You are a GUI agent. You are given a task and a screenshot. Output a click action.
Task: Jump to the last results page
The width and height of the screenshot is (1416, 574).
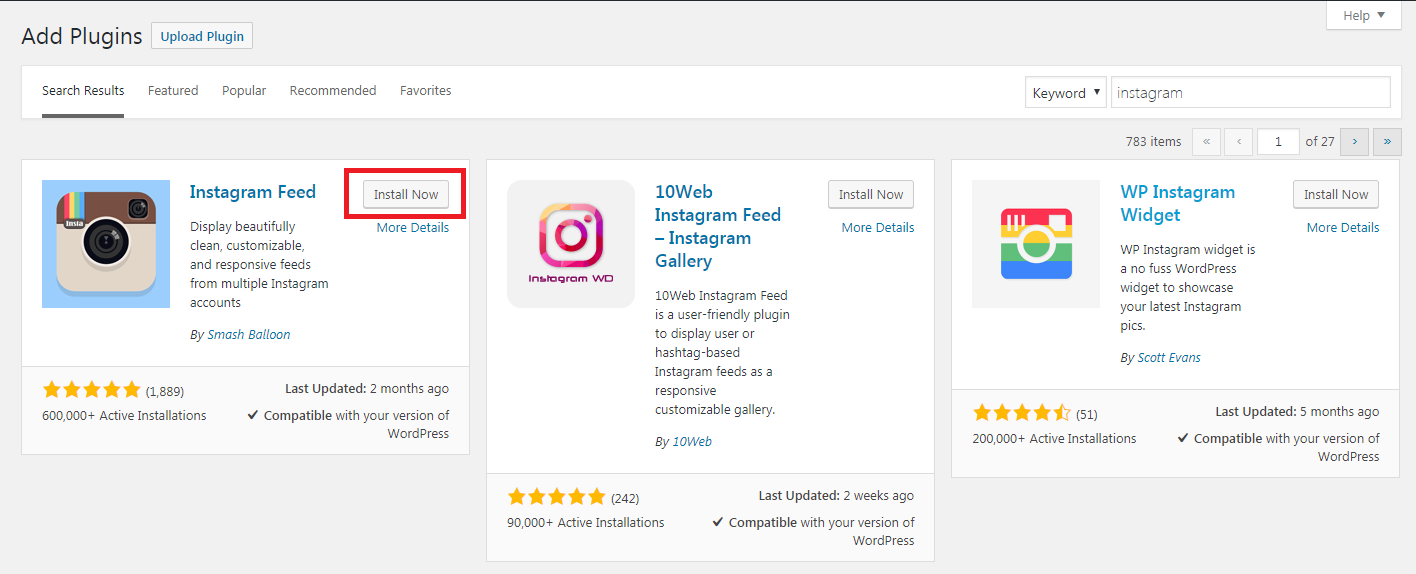pyautogui.click(x=1387, y=142)
